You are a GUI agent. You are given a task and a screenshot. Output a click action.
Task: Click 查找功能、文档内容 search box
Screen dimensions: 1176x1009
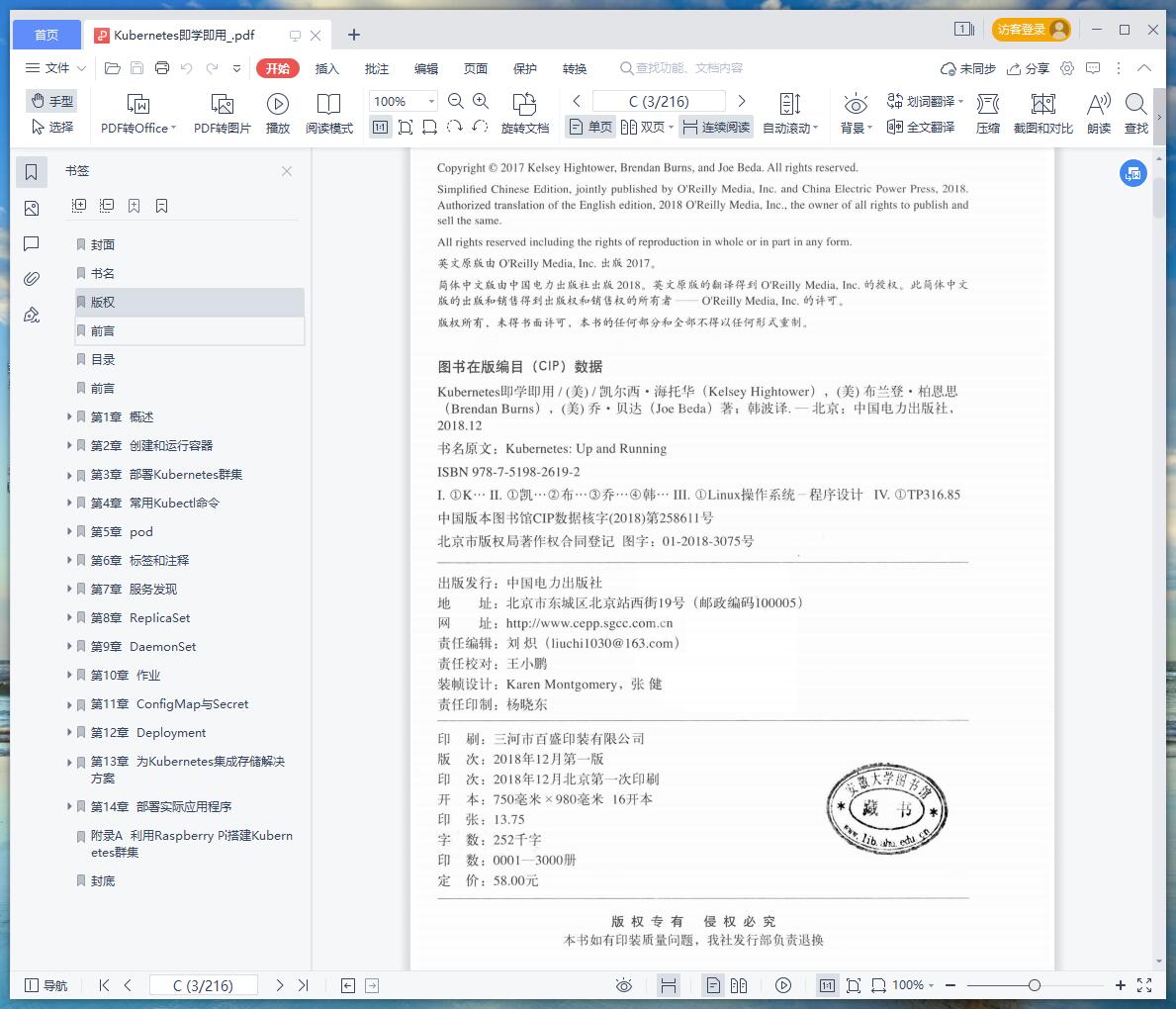click(681, 68)
